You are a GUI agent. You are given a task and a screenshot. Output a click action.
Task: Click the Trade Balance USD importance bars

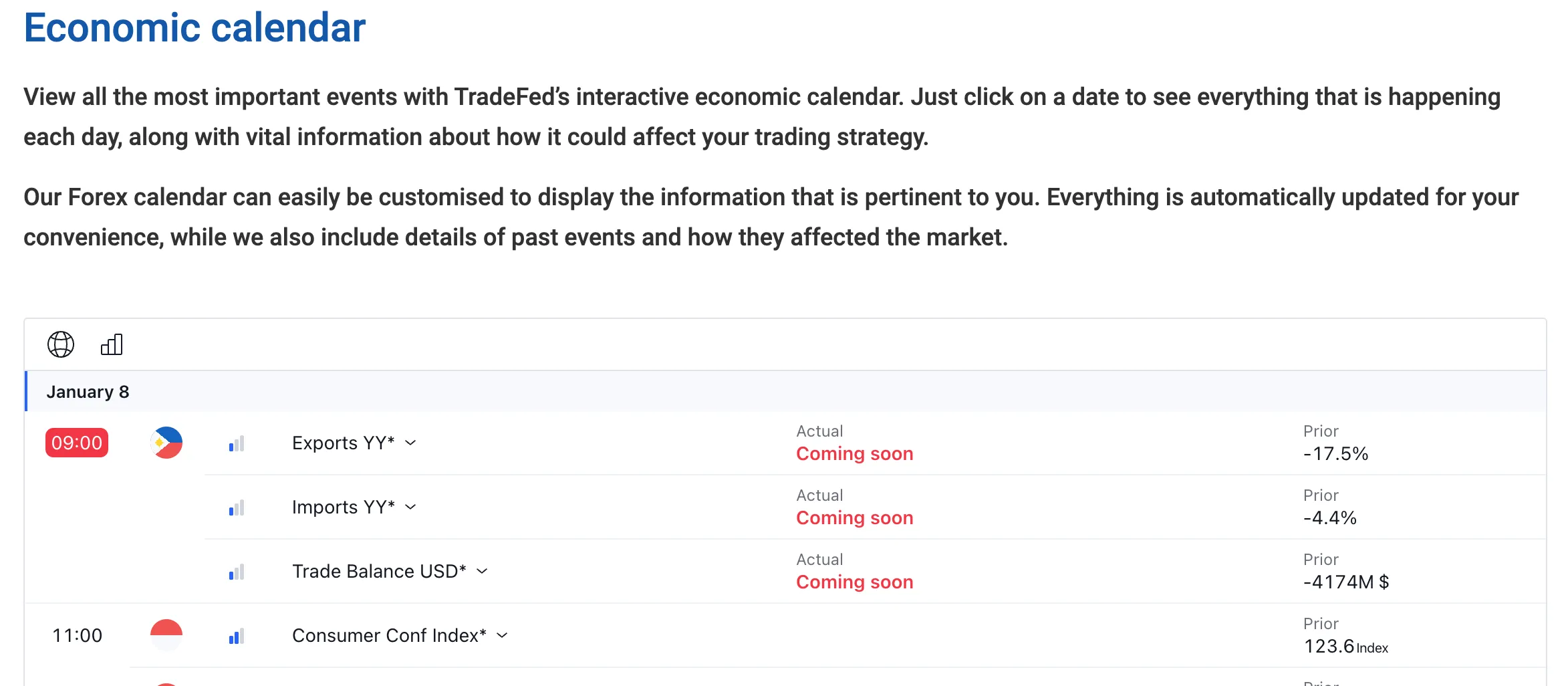(237, 572)
